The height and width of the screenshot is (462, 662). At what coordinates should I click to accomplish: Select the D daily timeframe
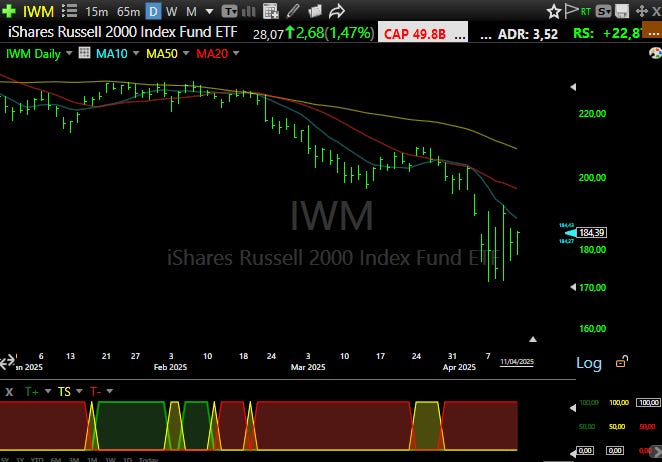coord(153,11)
